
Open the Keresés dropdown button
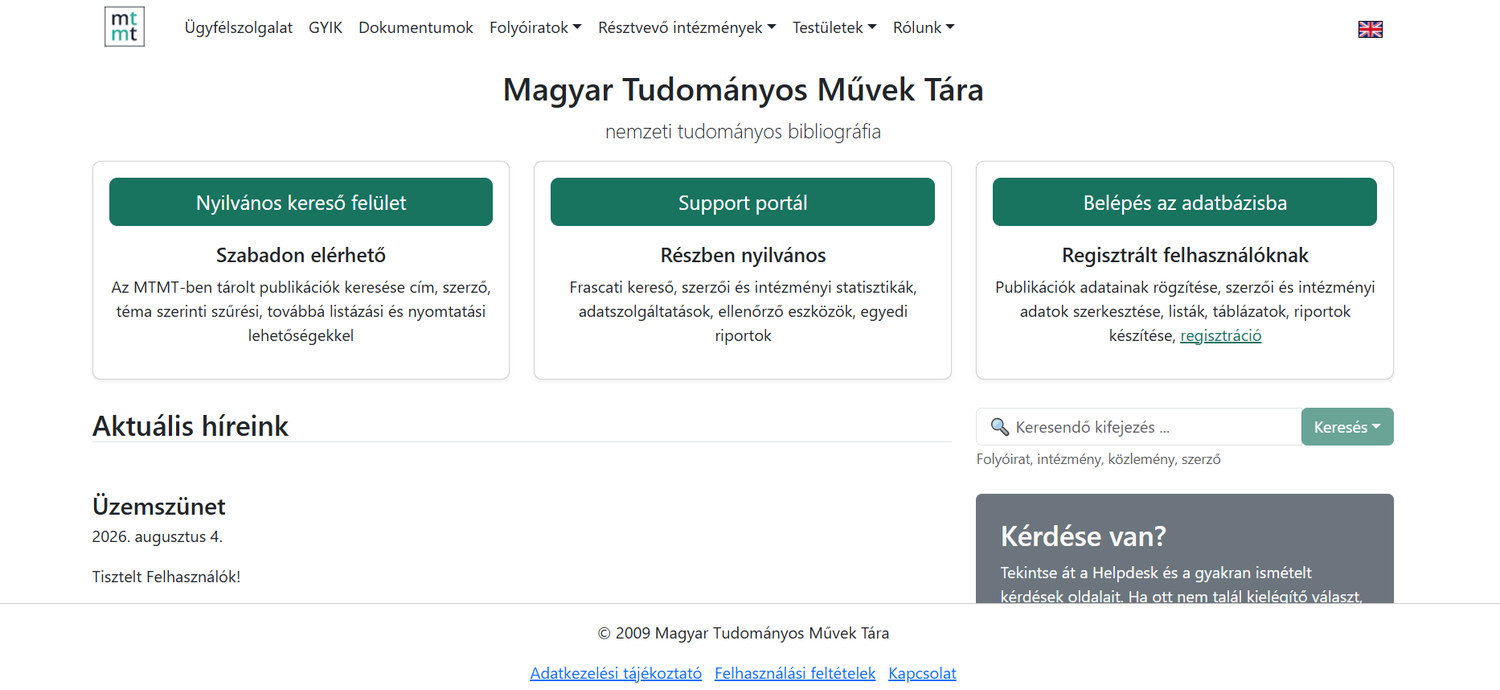pos(1347,427)
